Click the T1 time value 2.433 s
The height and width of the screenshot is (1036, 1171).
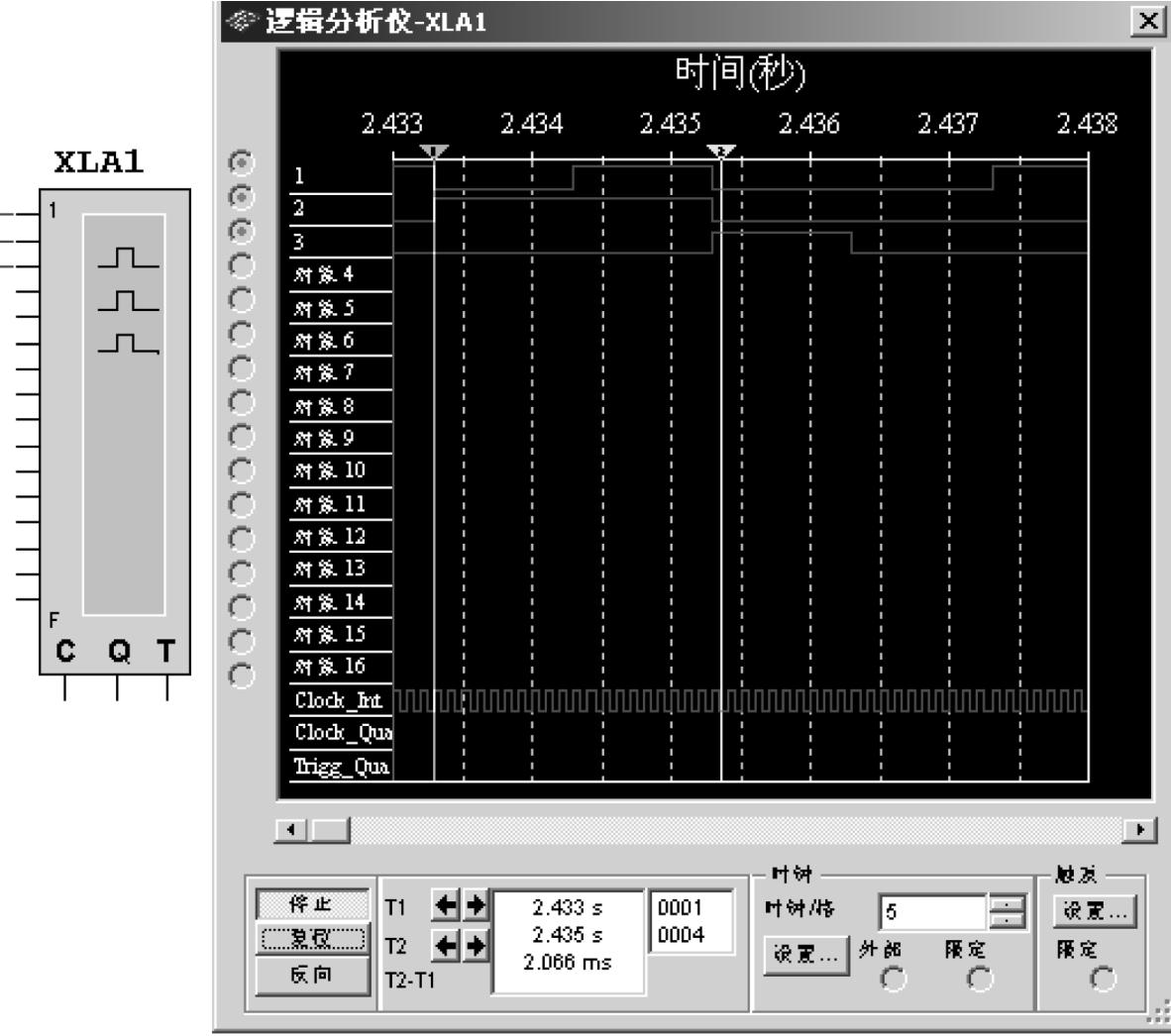coord(567,907)
